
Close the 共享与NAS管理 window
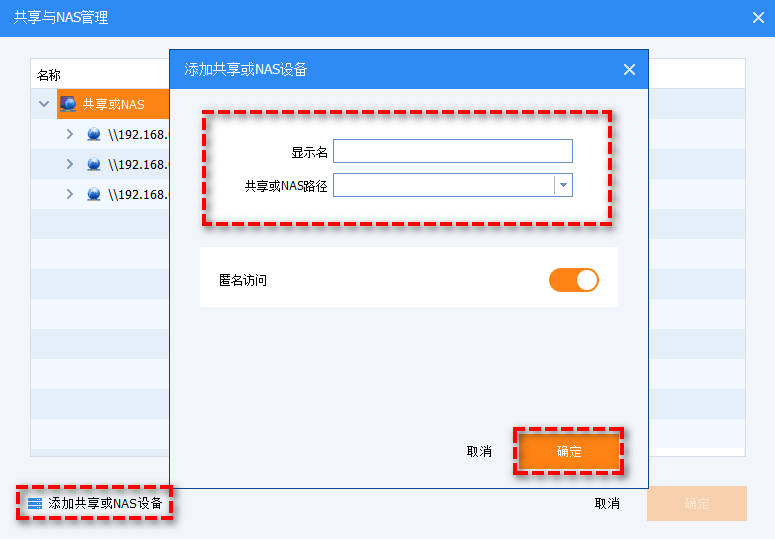758,18
